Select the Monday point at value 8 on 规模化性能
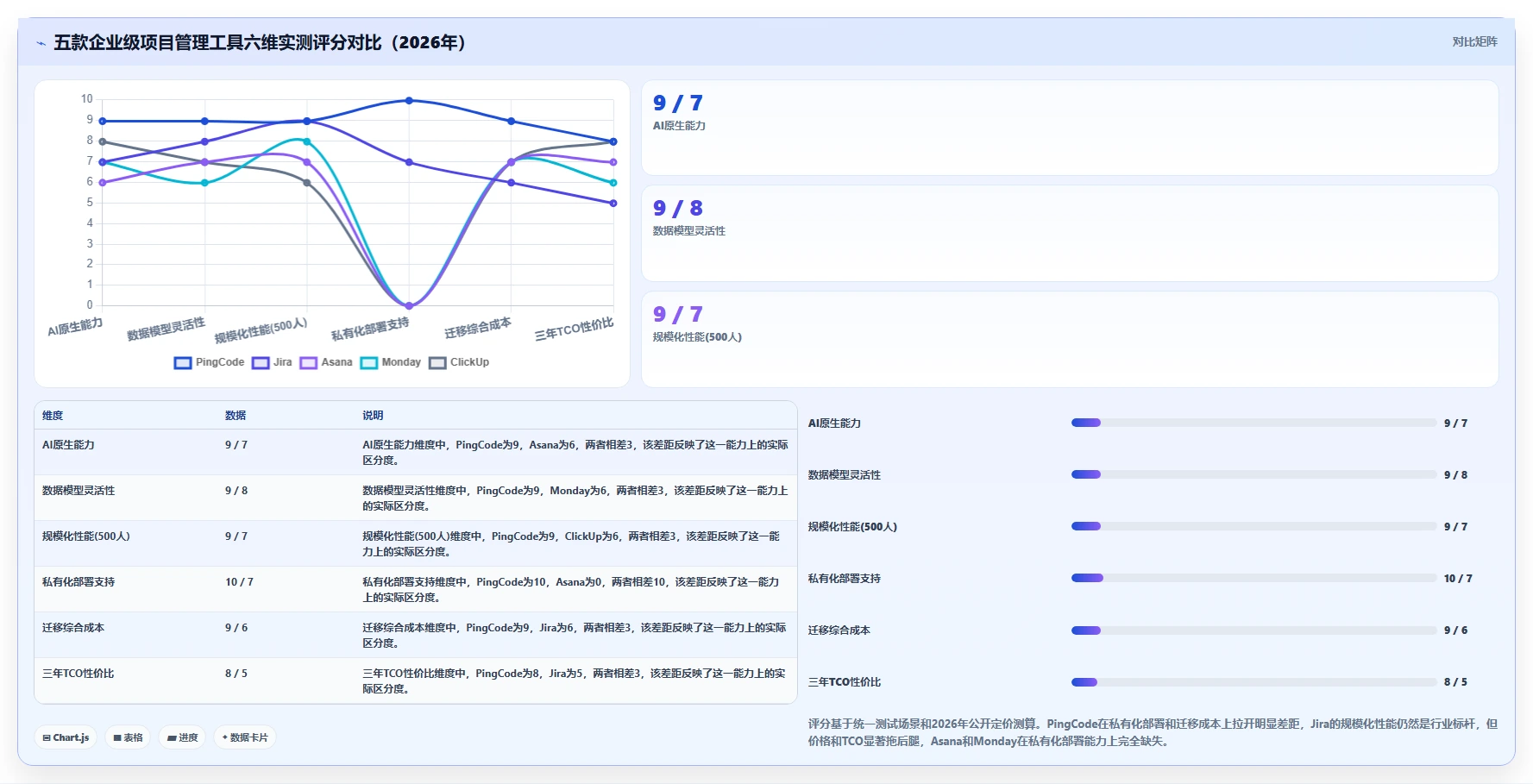 (x=307, y=141)
